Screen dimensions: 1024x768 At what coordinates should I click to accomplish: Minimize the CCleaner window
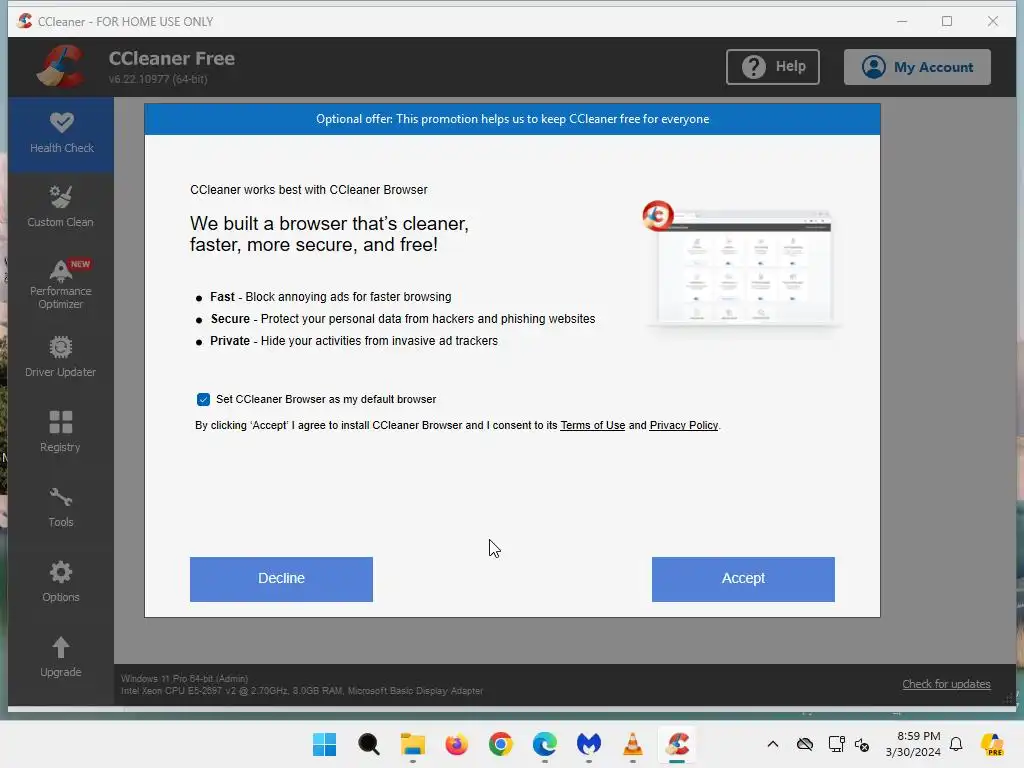[902, 22]
